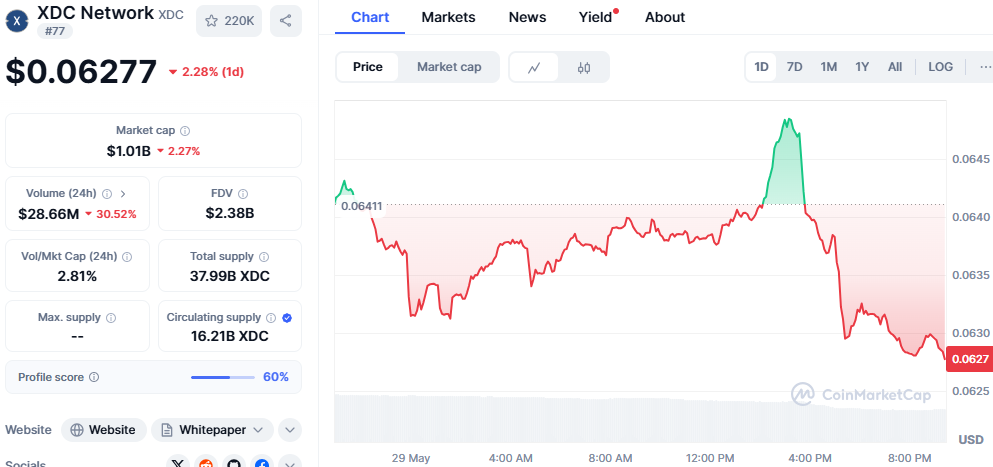
Task: Set the chart range to All
Action: pyautogui.click(x=895, y=67)
